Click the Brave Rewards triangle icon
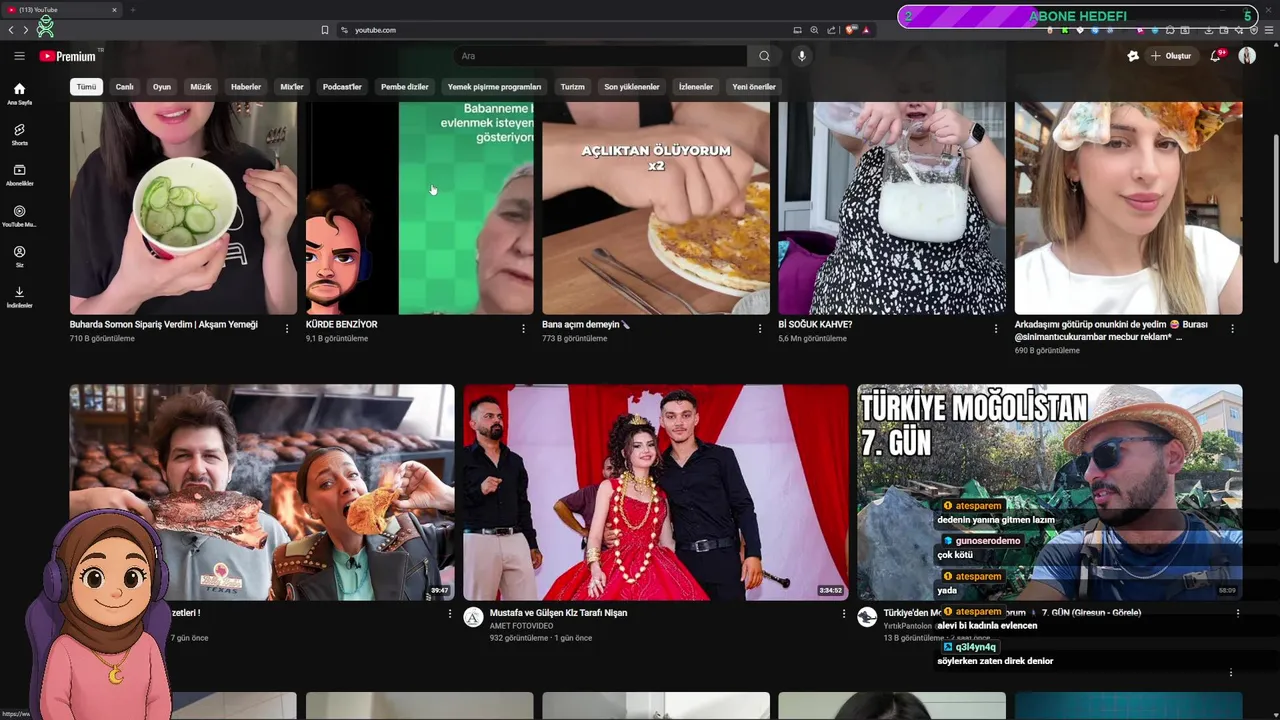The image size is (1280, 720). [x=866, y=30]
